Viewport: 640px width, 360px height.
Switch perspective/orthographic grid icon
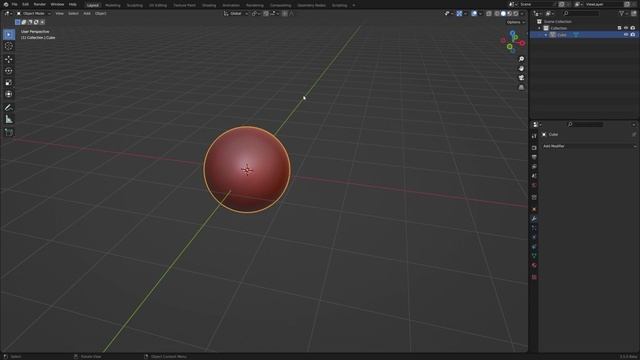[521, 87]
